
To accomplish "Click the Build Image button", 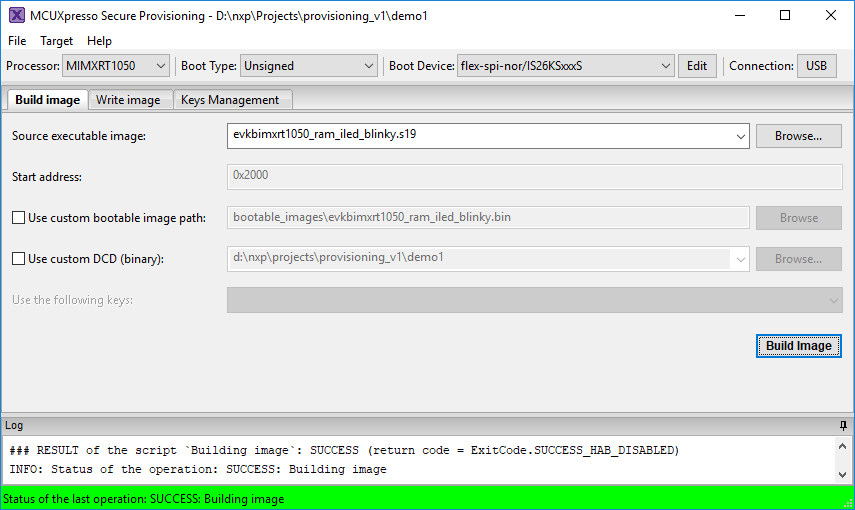I will 798,346.
